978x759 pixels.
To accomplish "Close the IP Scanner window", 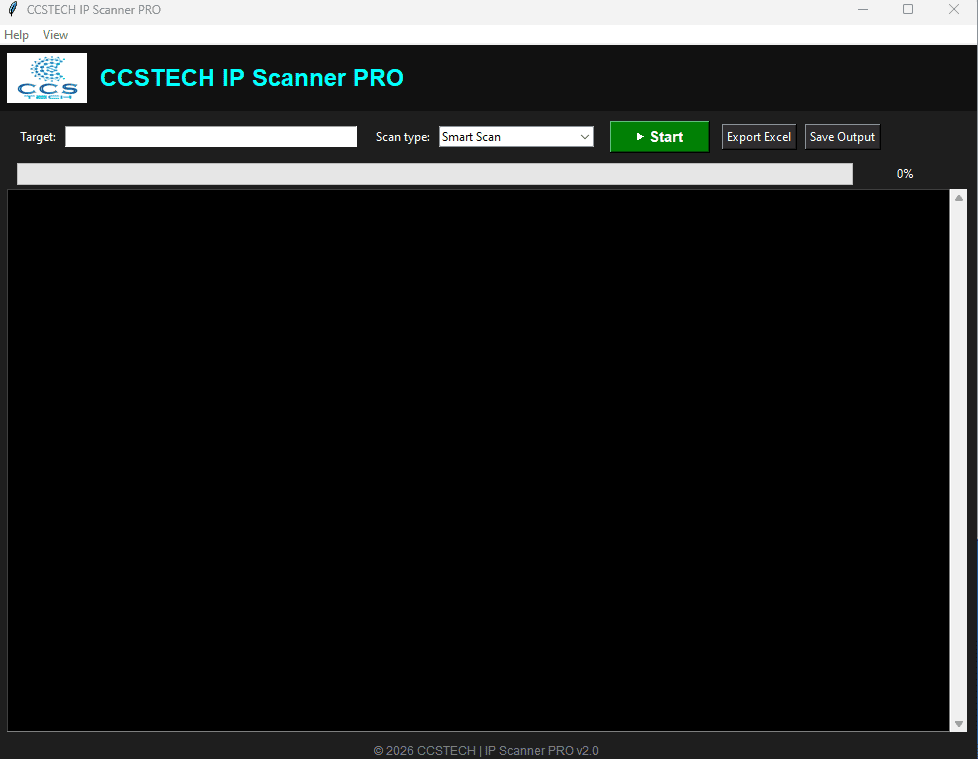I will coord(954,9).
